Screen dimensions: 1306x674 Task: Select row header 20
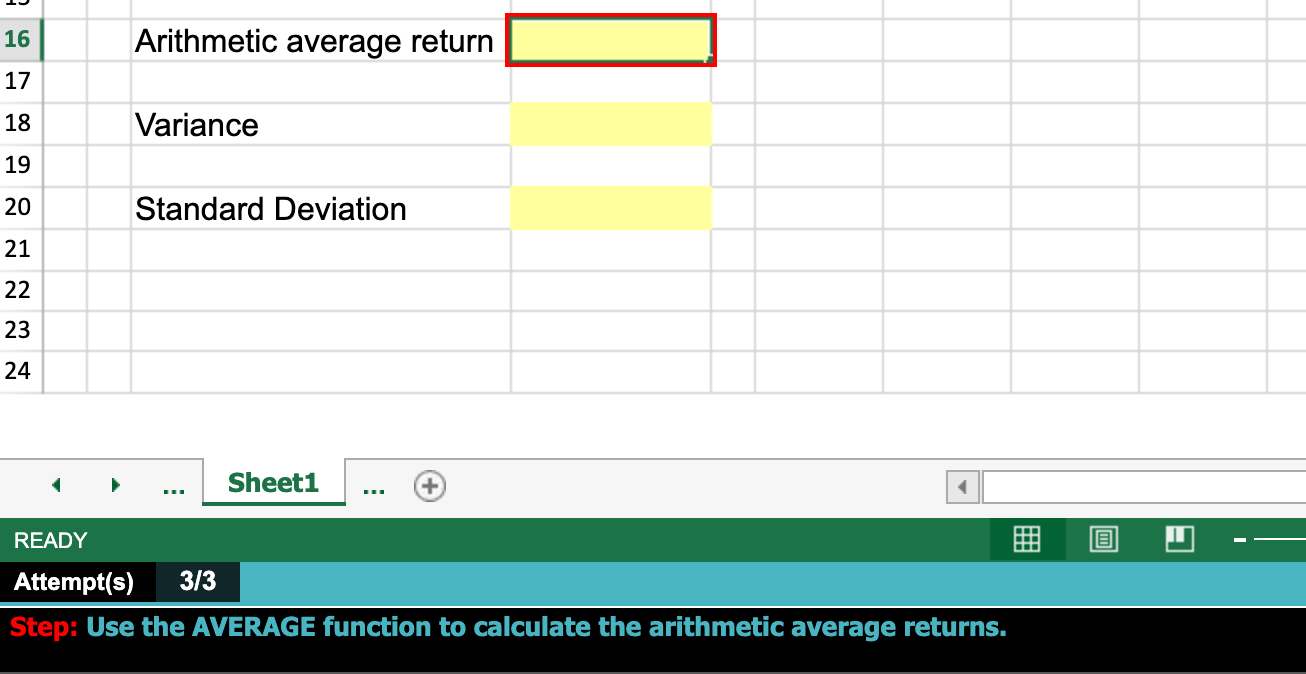pos(18,206)
